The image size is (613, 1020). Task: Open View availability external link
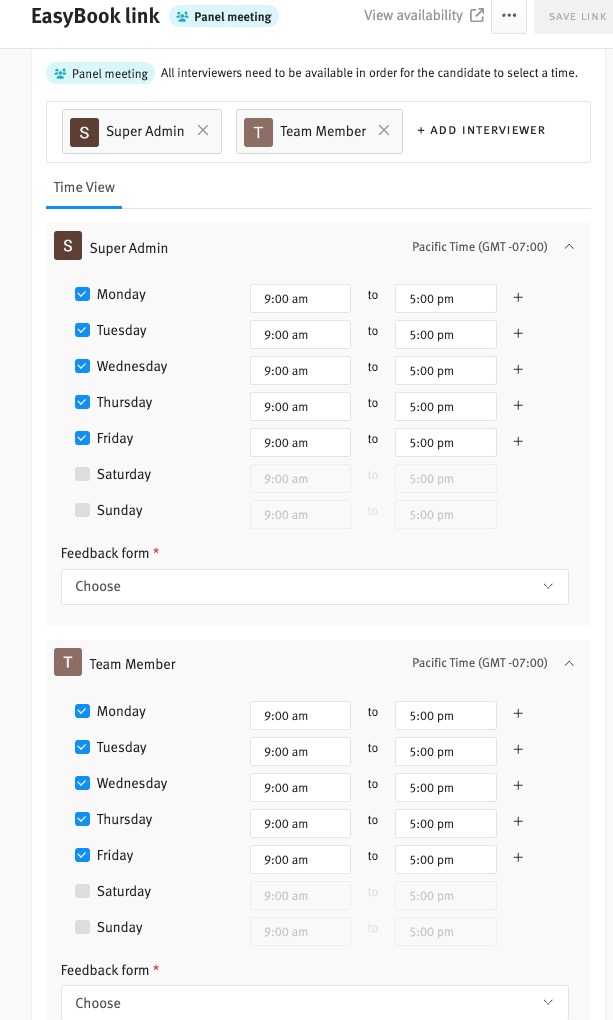(424, 15)
